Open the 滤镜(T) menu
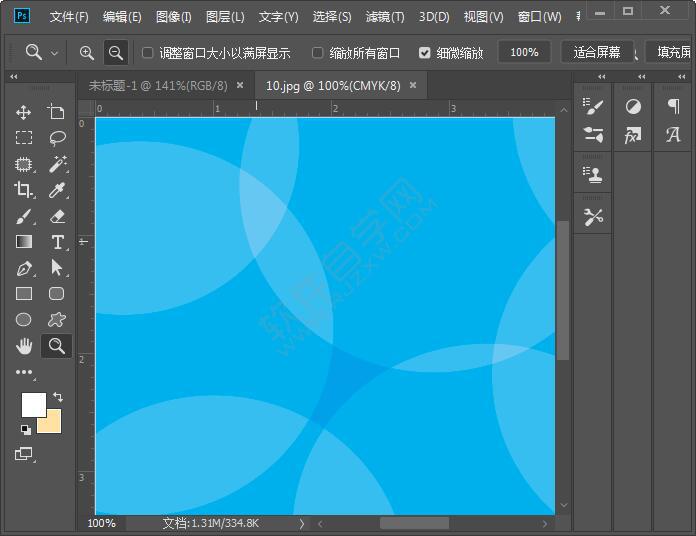Image resolution: width=696 pixels, height=536 pixels. pyautogui.click(x=385, y=17)
